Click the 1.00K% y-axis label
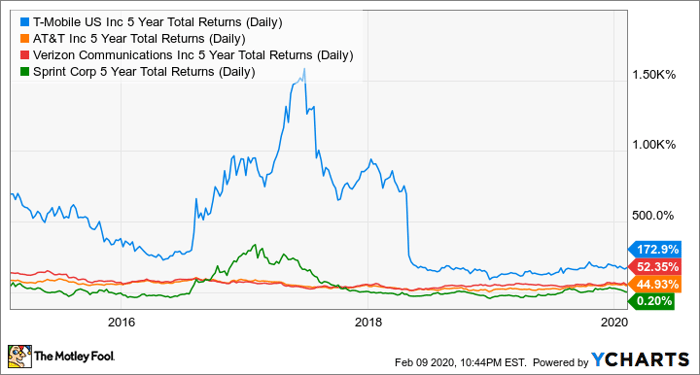The height and width of the screenshot is (375, 700). pyautogui.click(x=653, y=146)
